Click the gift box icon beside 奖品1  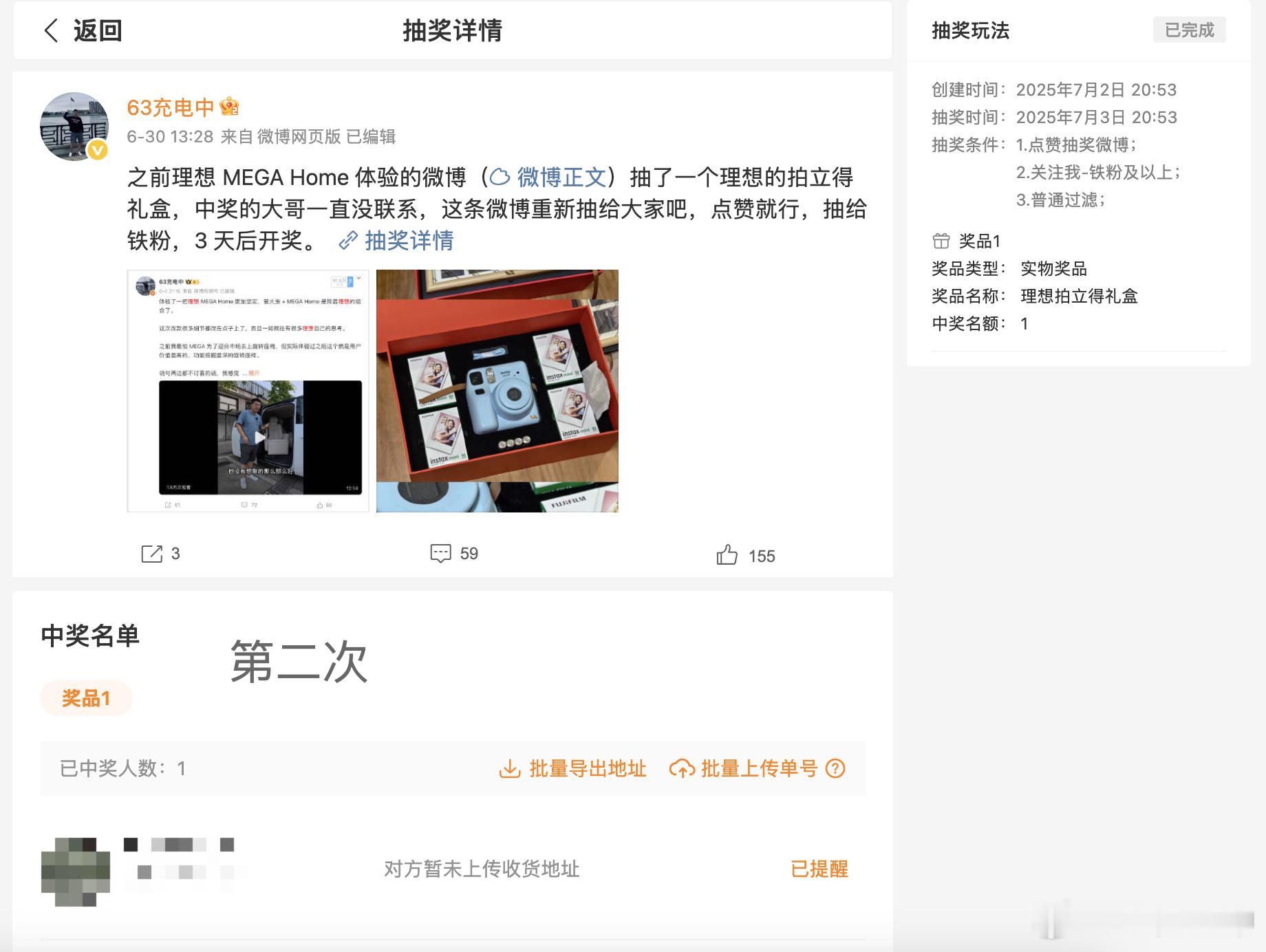(x=941, y=241)
